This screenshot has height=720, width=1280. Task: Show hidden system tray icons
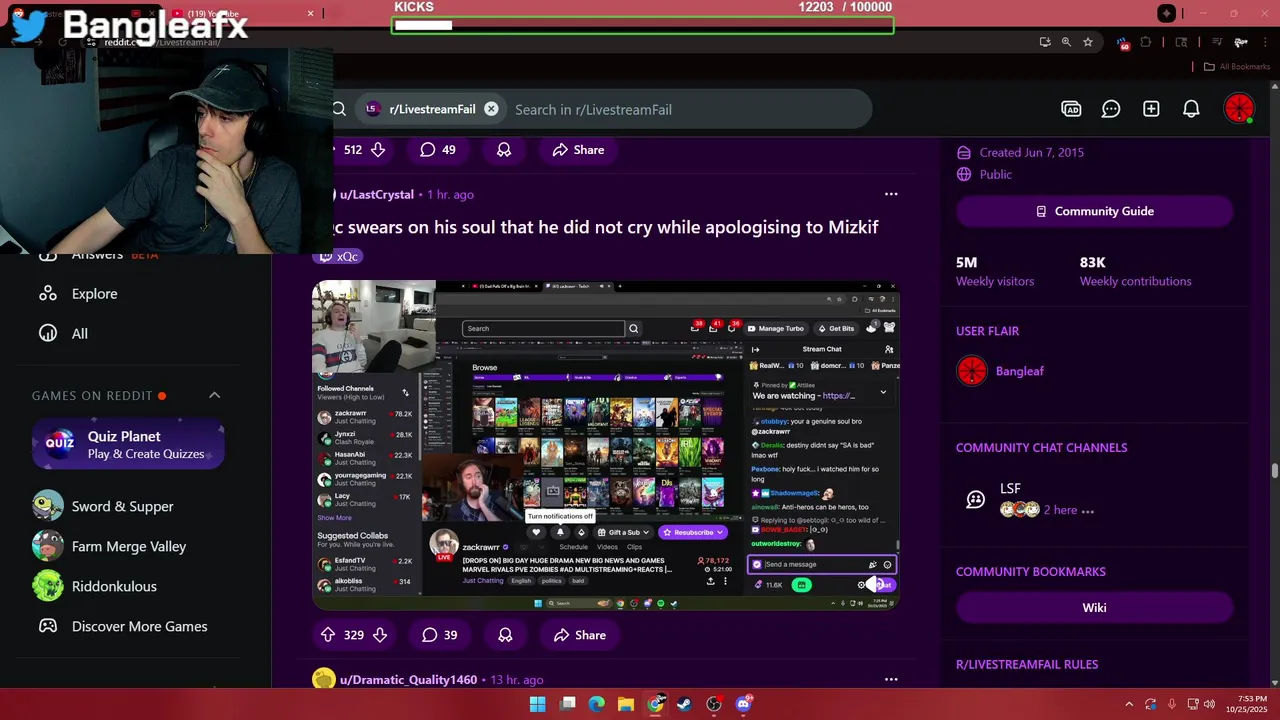tap(1129, 704)
